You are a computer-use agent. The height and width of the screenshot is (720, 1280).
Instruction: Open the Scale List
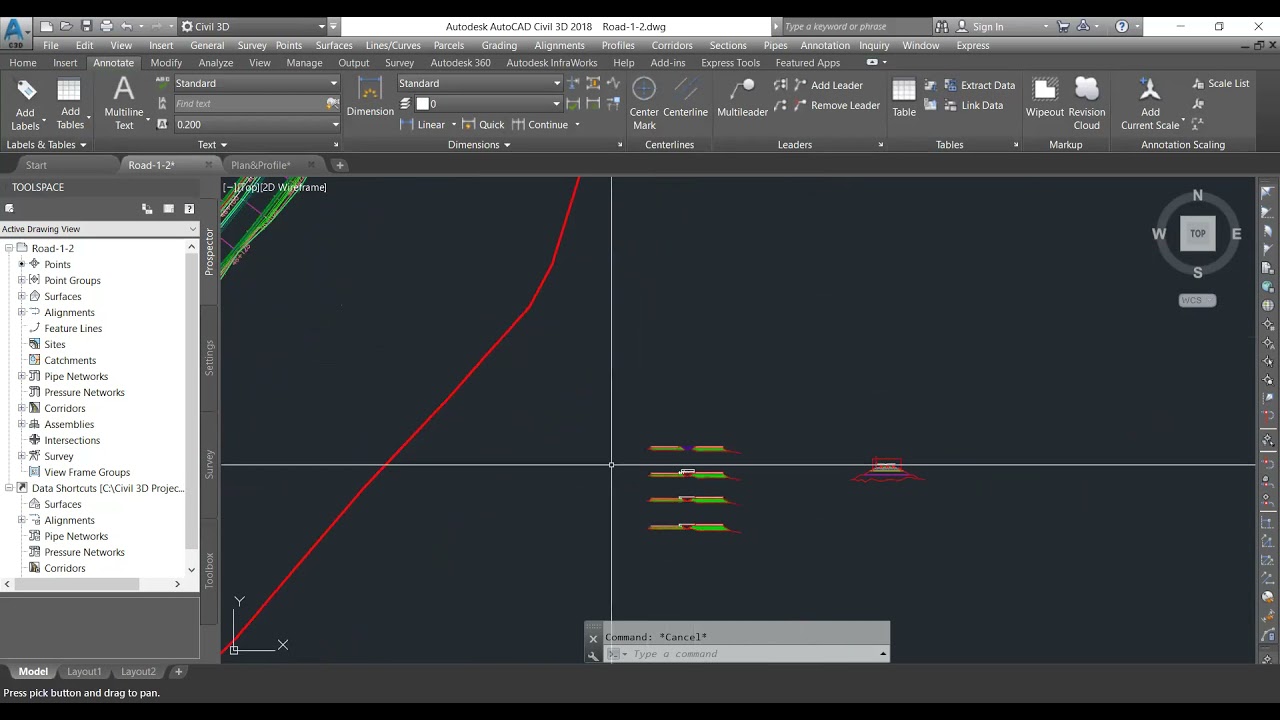[x=1220, y=83]
